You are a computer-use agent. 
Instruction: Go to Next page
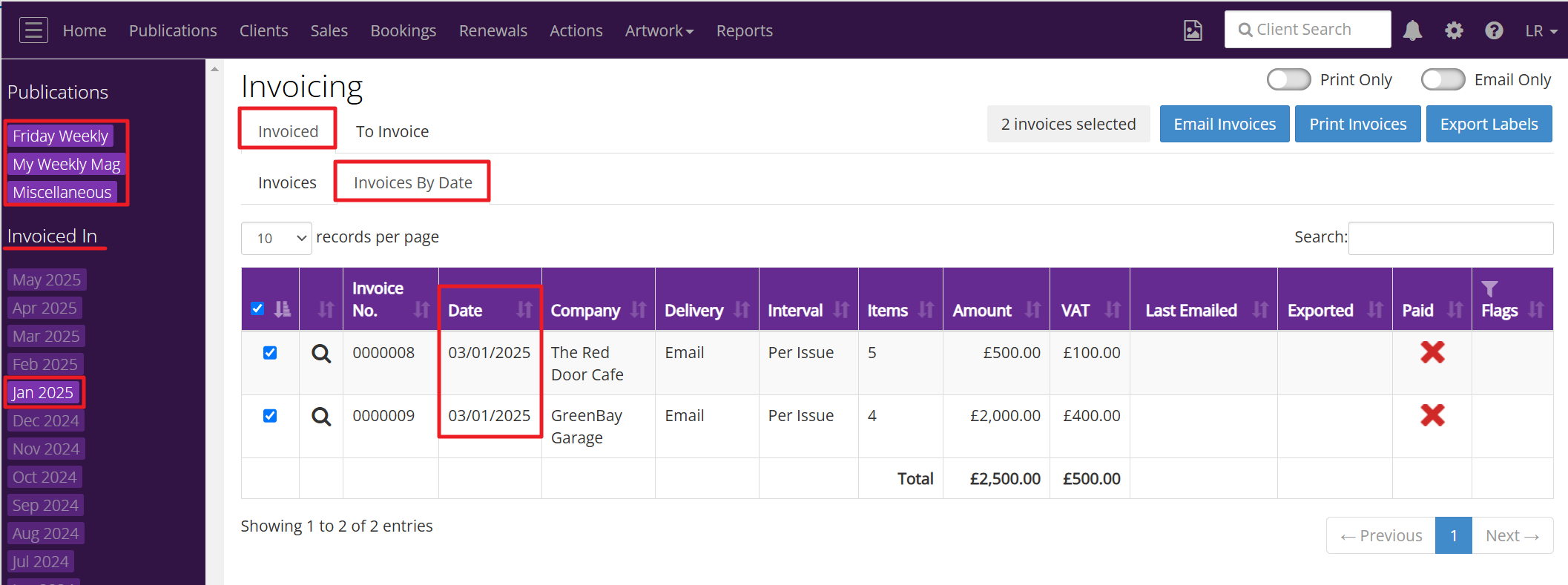(x=1512, y=535)
